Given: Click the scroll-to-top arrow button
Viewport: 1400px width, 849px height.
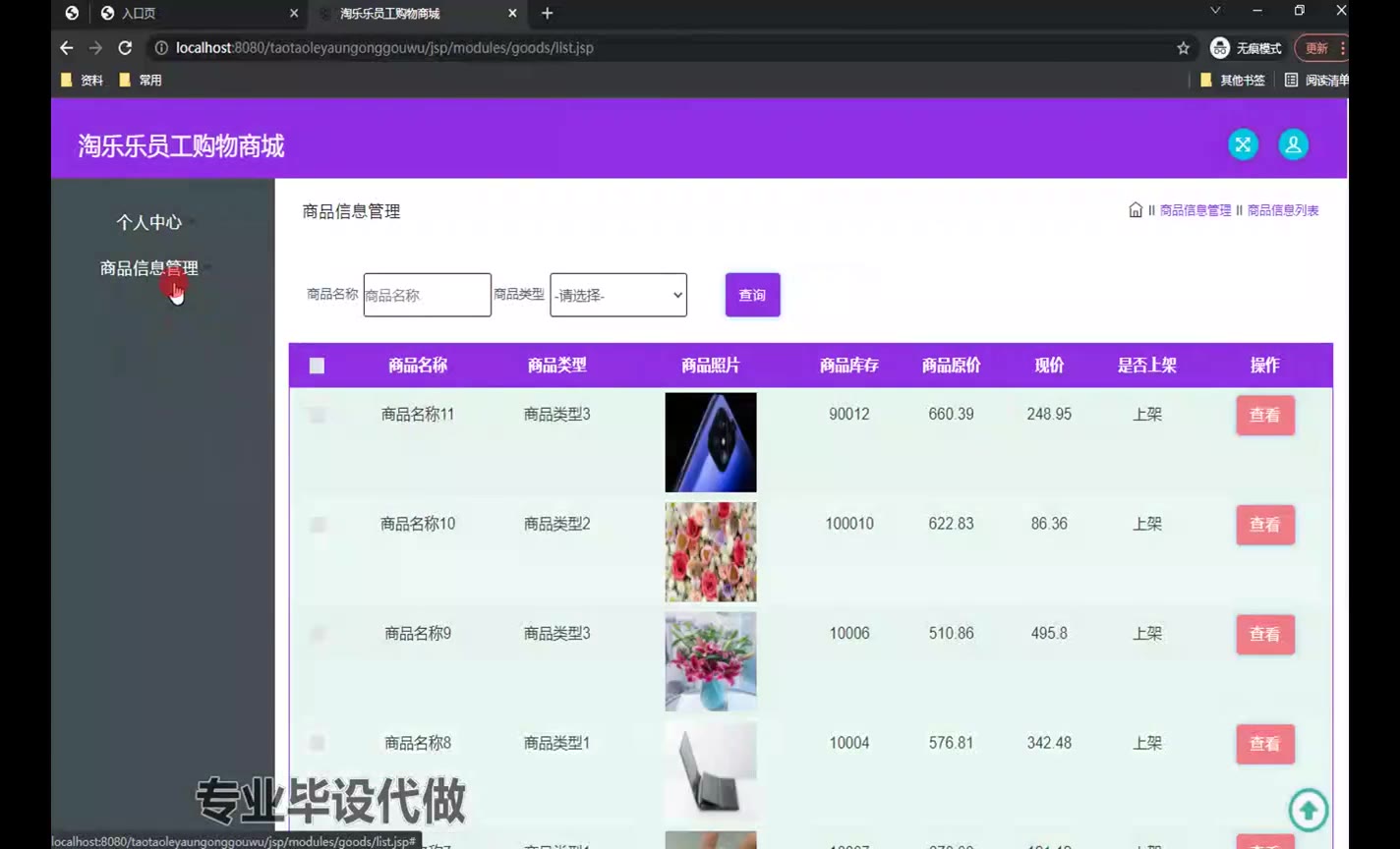Looking at the screenshot, I should click(1308, 811).
